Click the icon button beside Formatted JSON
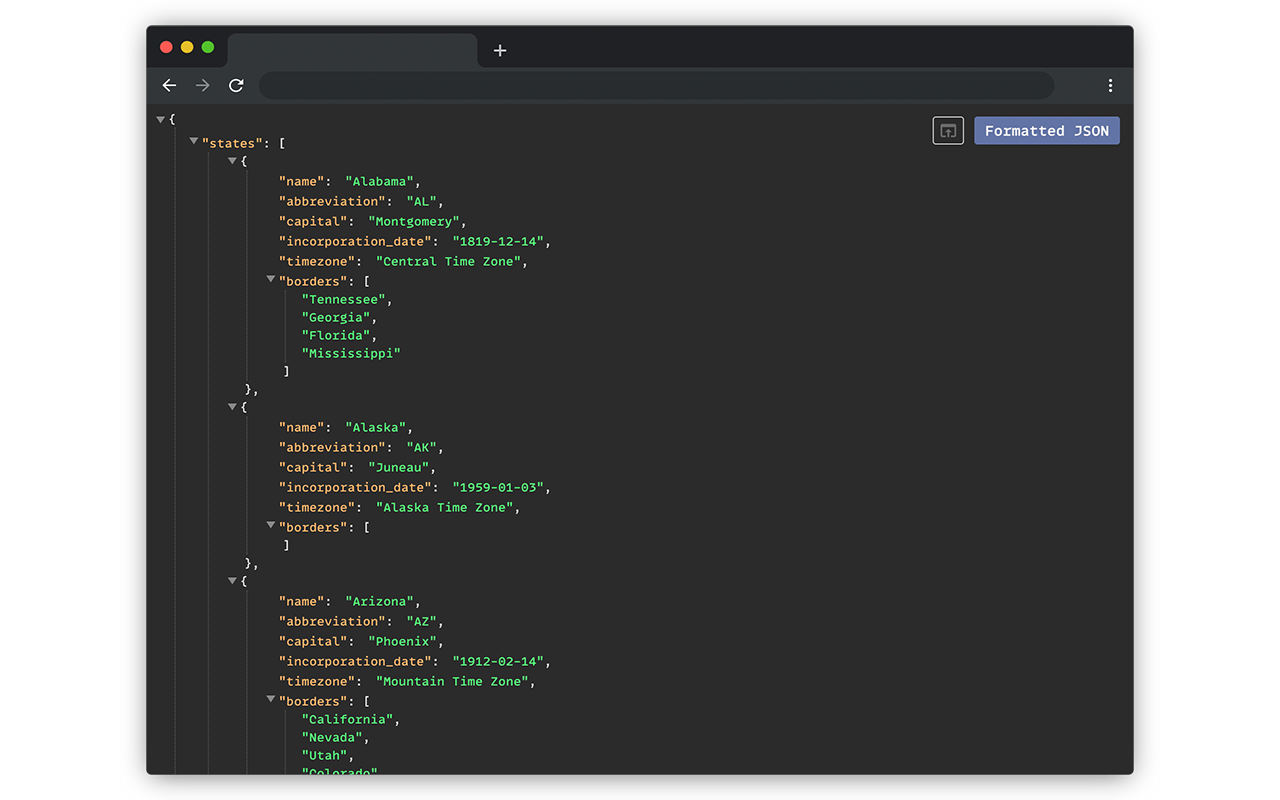 pos(948,131)
